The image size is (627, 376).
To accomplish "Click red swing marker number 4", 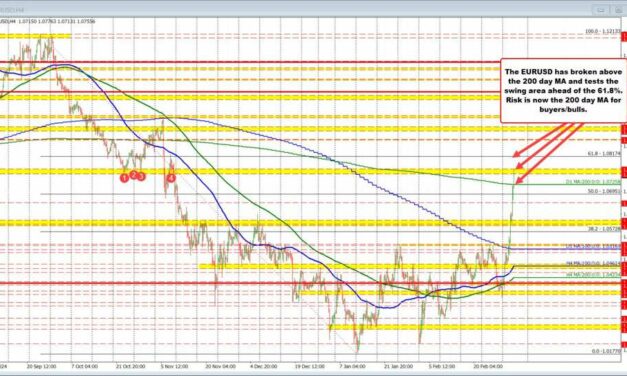I will click(x=171, y=178).
